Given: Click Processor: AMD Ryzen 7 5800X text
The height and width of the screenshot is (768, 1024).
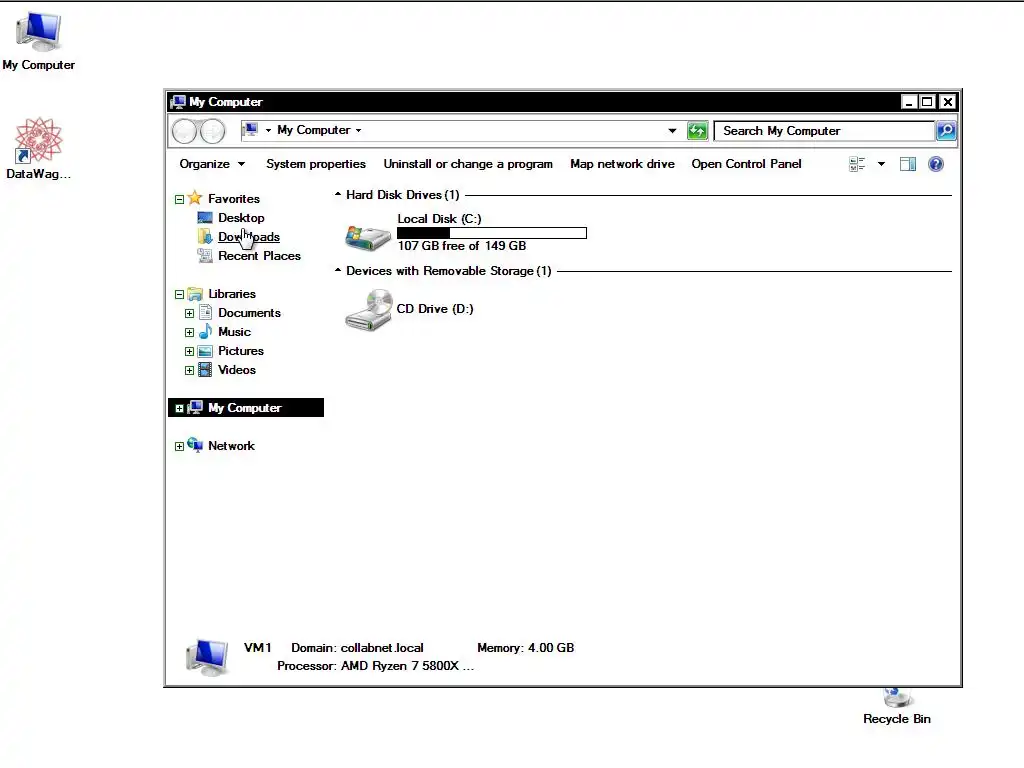Looking at the screenshot, I should (x=376, y=666).
